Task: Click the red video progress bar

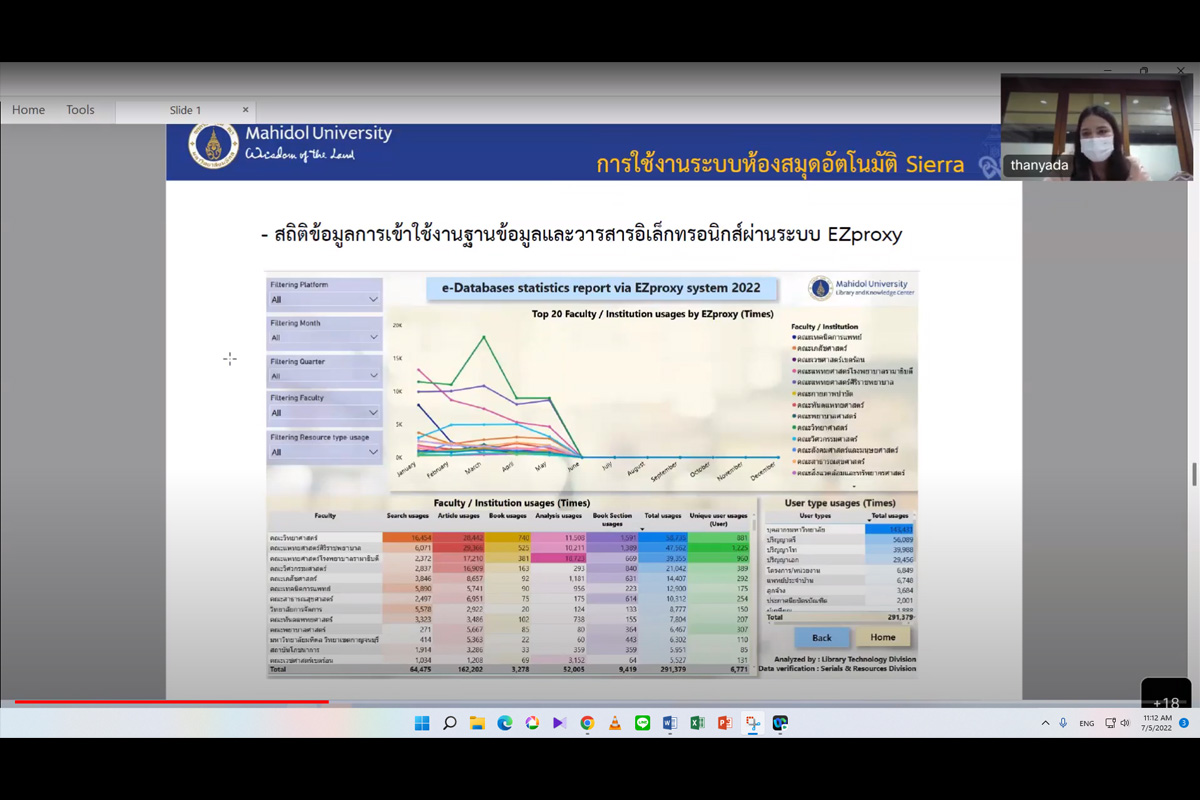Action: pos(170,702)
